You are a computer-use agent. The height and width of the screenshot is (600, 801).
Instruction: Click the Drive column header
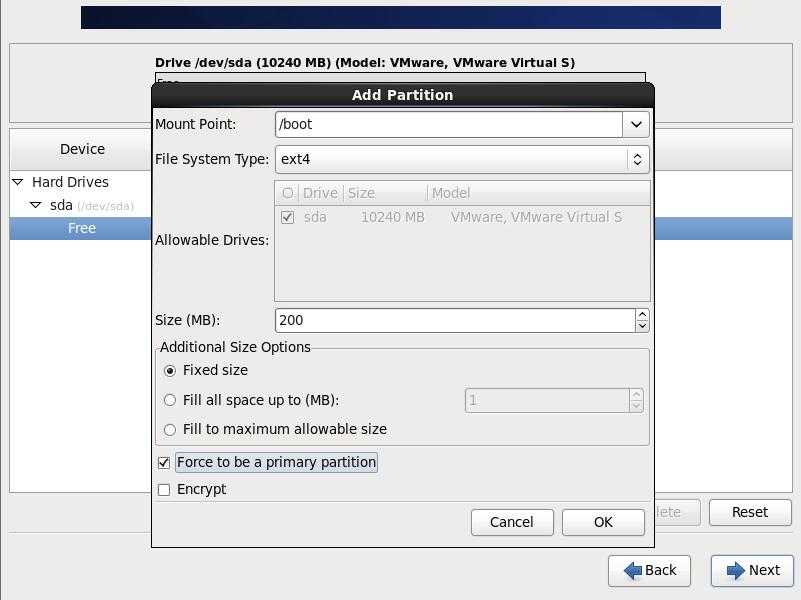[320, 193]
